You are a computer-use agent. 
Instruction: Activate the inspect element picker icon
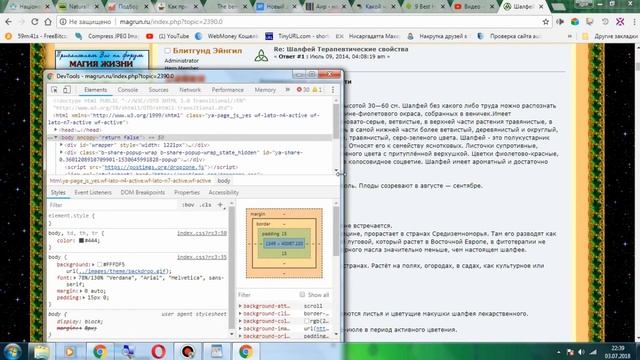click(54, 90)
